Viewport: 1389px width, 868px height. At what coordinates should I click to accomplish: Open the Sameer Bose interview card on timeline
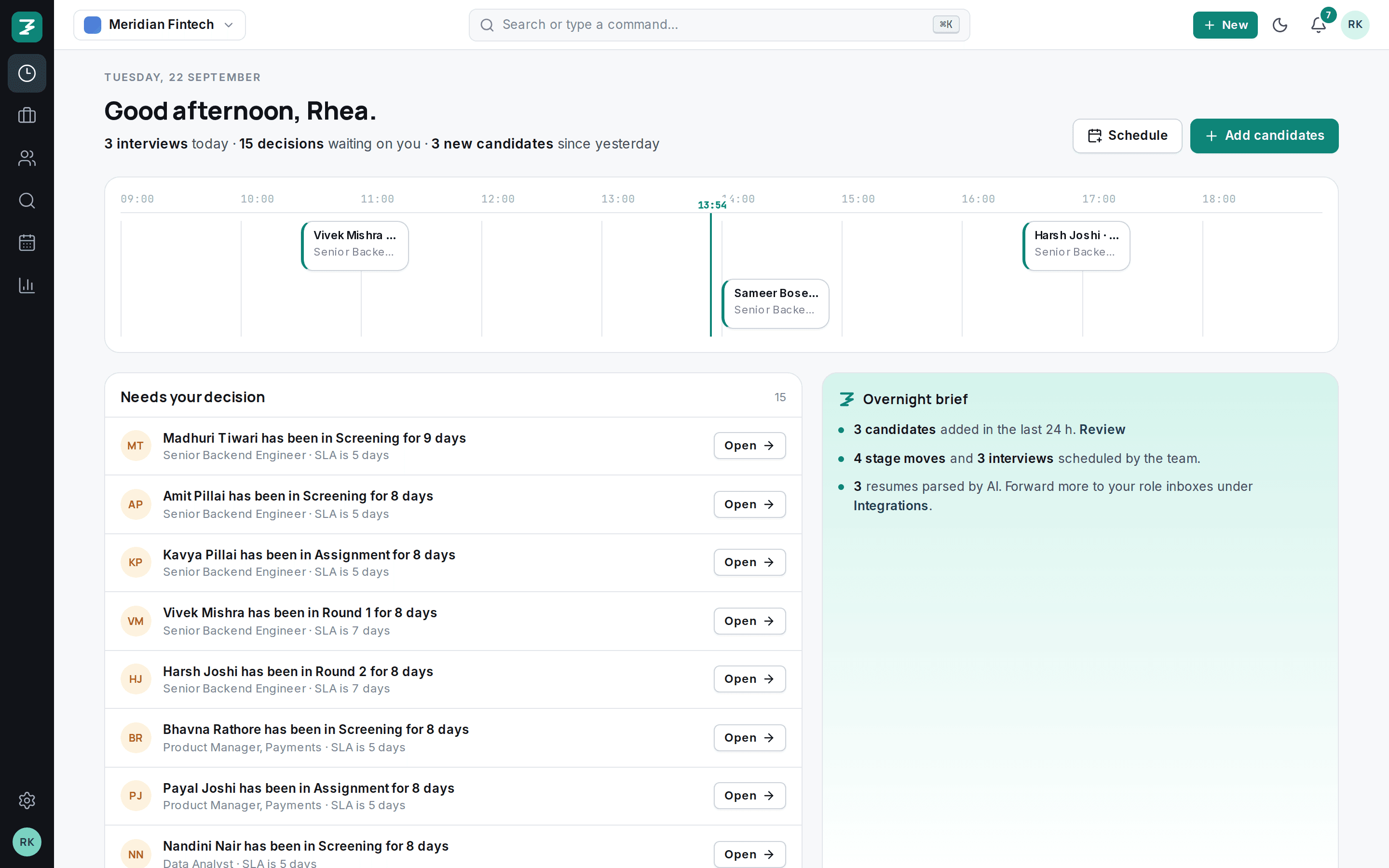(x=776, y=304)
